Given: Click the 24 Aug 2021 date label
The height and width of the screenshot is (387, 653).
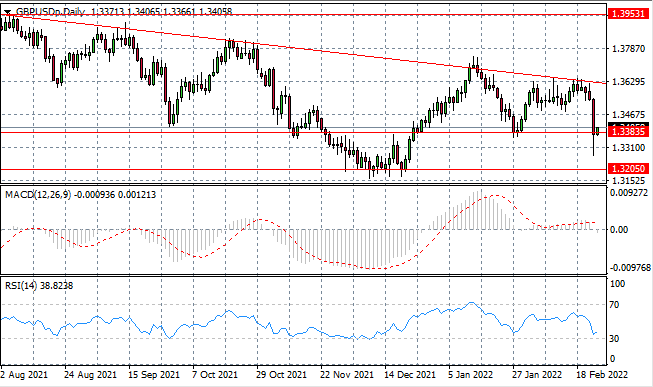Looking at the screenshot, I should [x=90, y=375].
